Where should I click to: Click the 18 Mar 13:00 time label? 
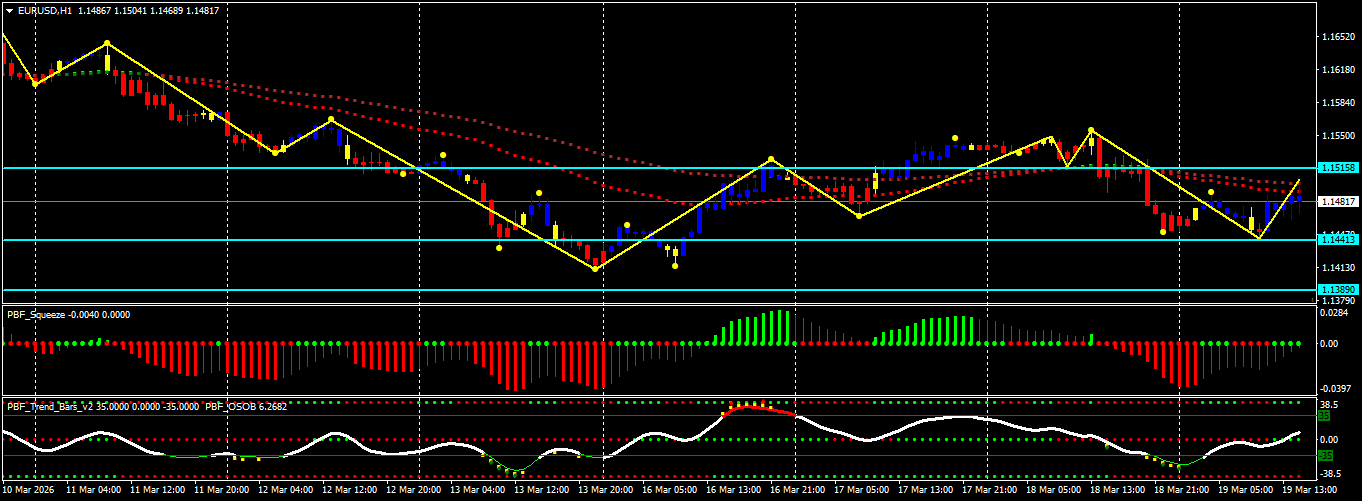coord(1120,492)
